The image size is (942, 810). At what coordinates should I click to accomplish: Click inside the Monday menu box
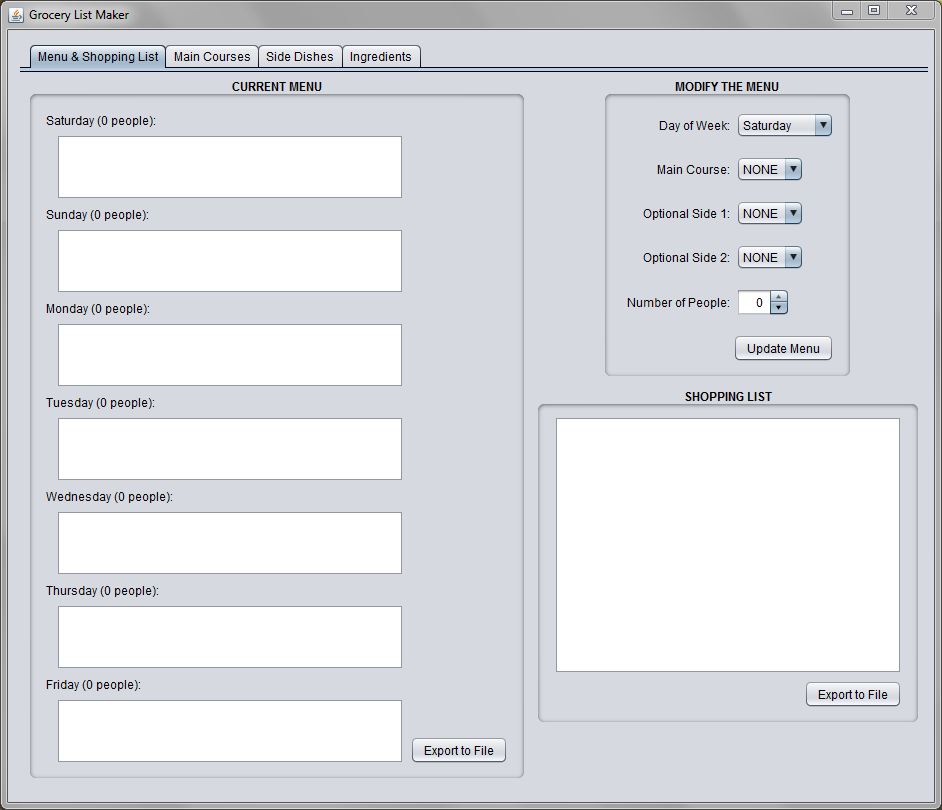click(x=229, y=355)
